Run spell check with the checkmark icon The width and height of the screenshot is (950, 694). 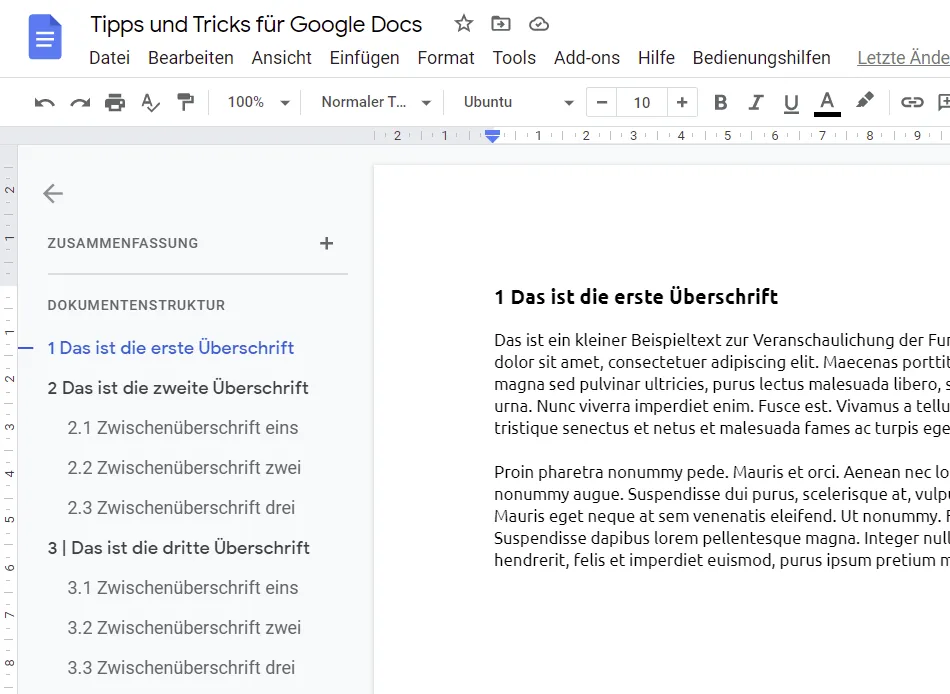click(150, 102)
